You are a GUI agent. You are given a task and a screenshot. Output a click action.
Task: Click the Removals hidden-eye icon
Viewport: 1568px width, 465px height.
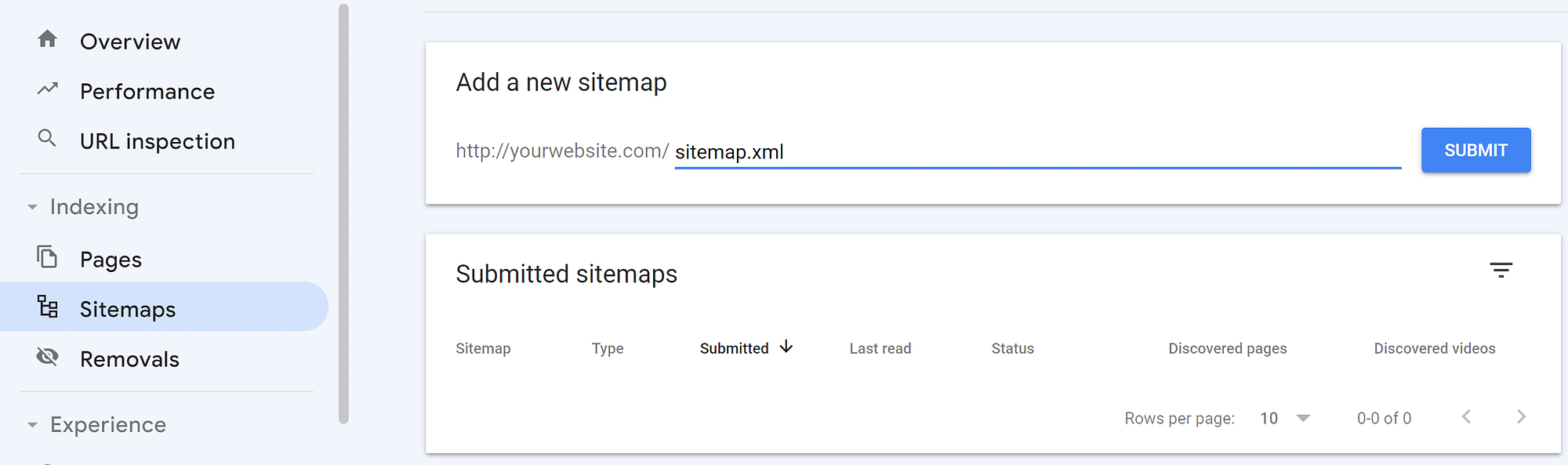(x=47, y=358)
